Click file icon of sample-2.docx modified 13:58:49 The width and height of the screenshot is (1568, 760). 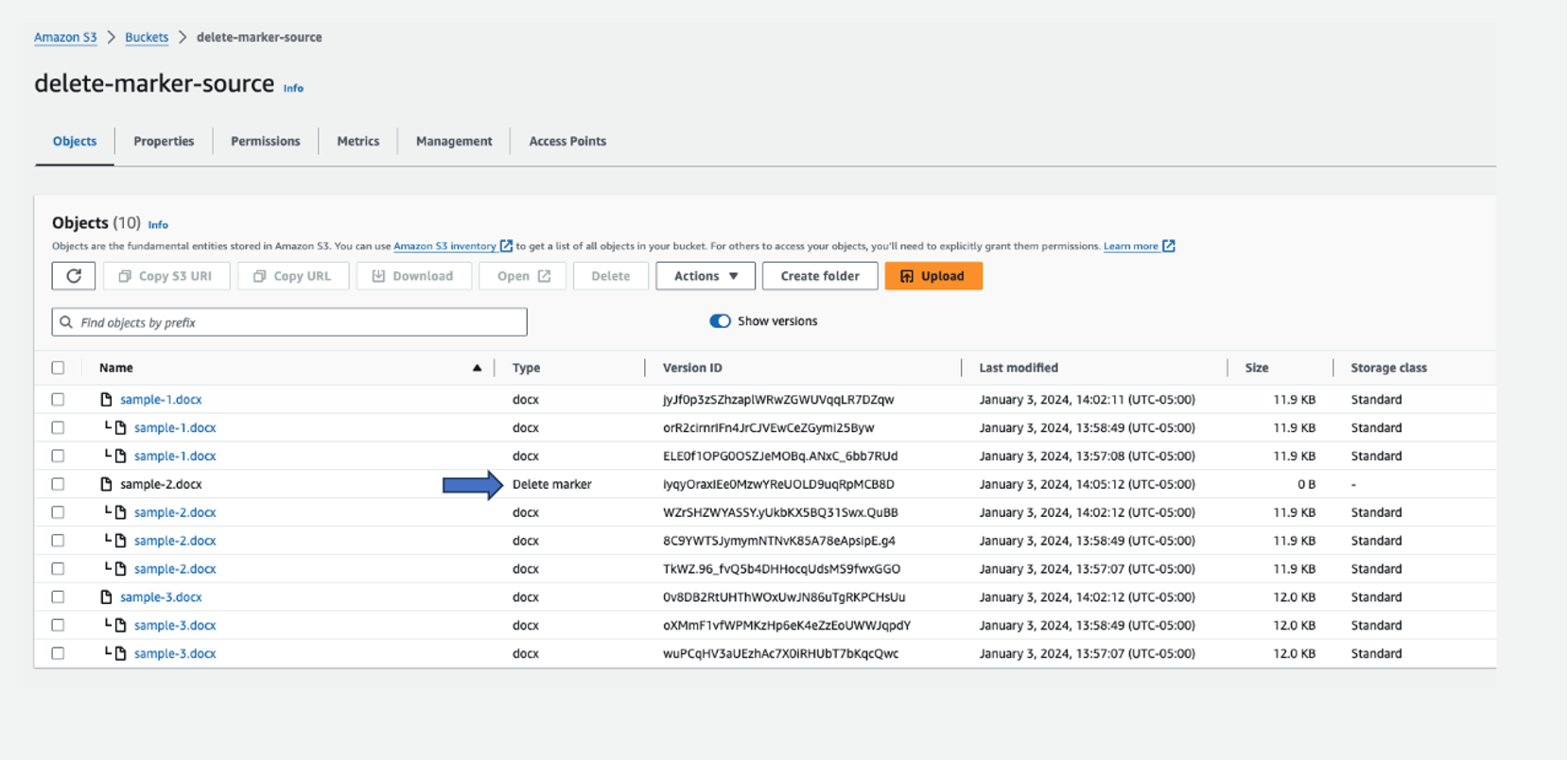click(x=120, y=542)
